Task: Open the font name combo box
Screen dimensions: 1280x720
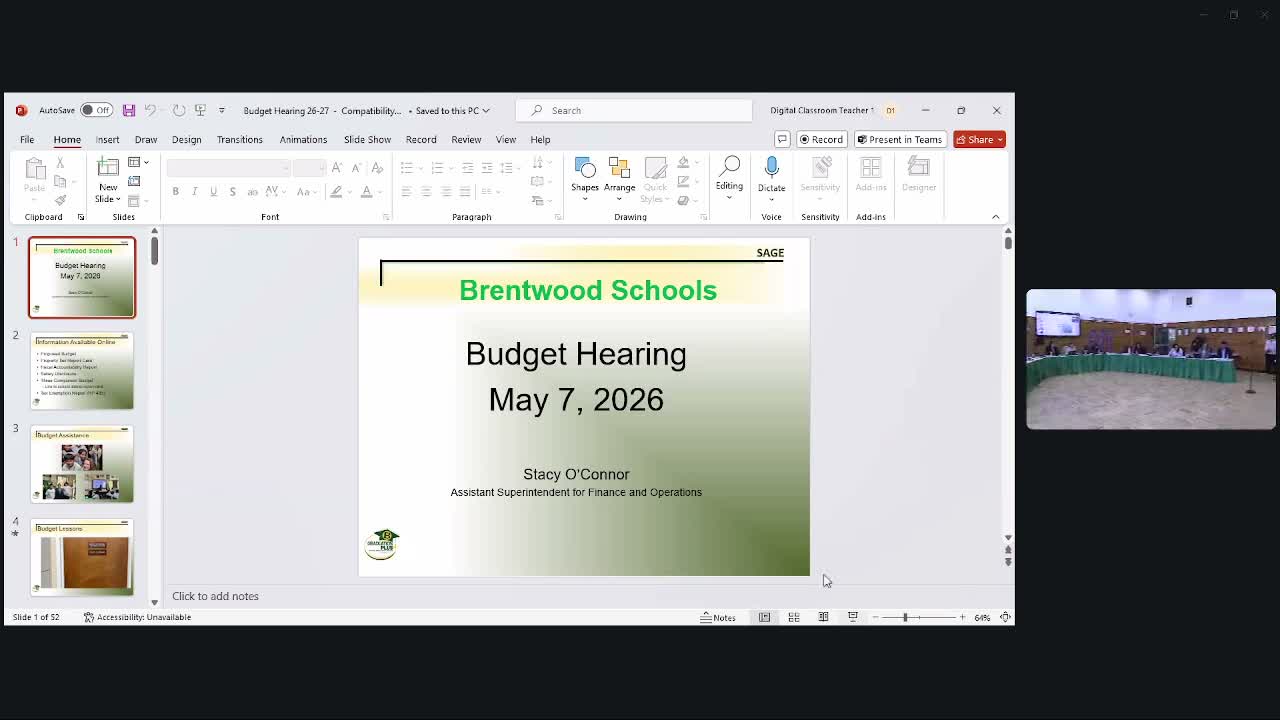Action: 229,167
